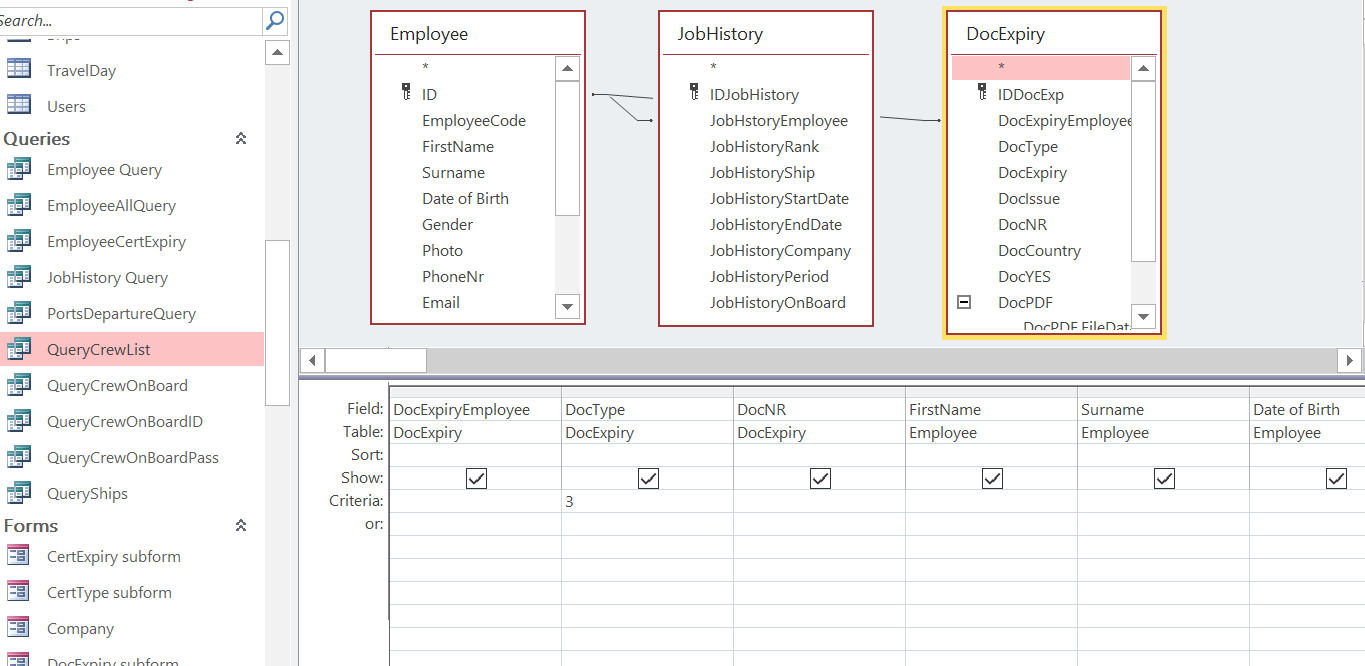Click the key icon beside IDDocExp
The image size is (1365, 666).
pos(982,93)
